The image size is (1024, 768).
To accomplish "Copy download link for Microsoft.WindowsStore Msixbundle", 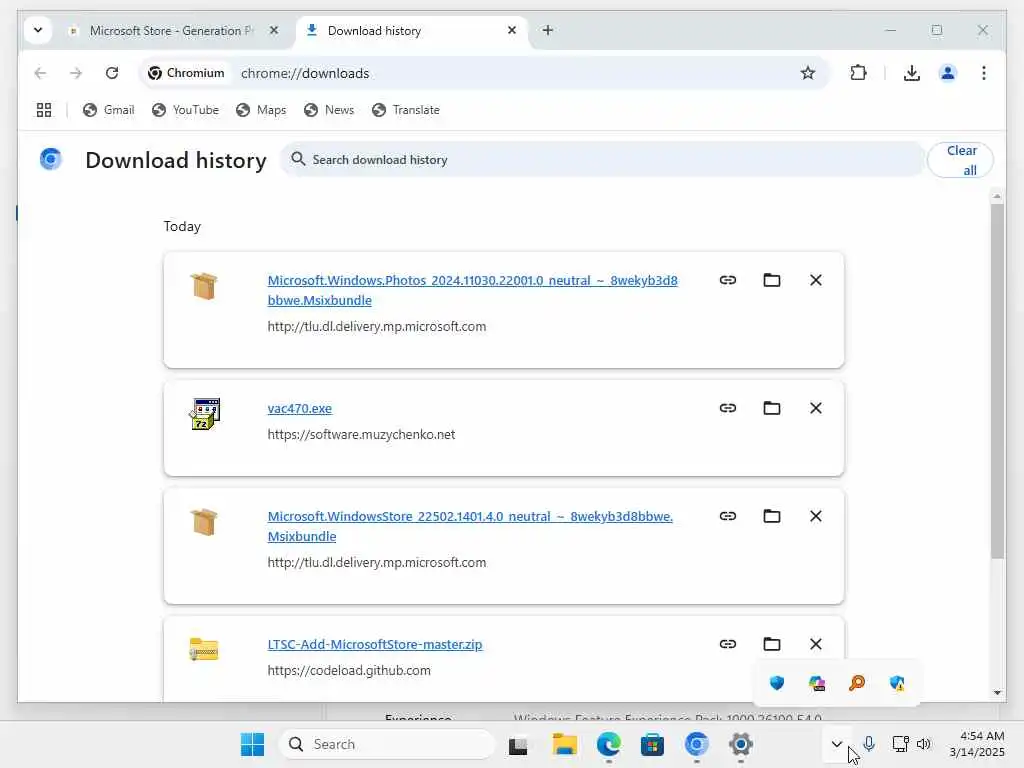I will tap(728, 516).
